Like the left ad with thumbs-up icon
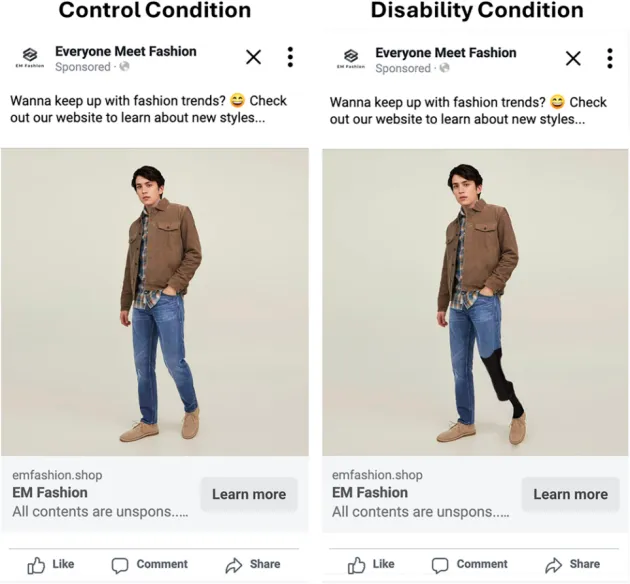 point(36,565)
